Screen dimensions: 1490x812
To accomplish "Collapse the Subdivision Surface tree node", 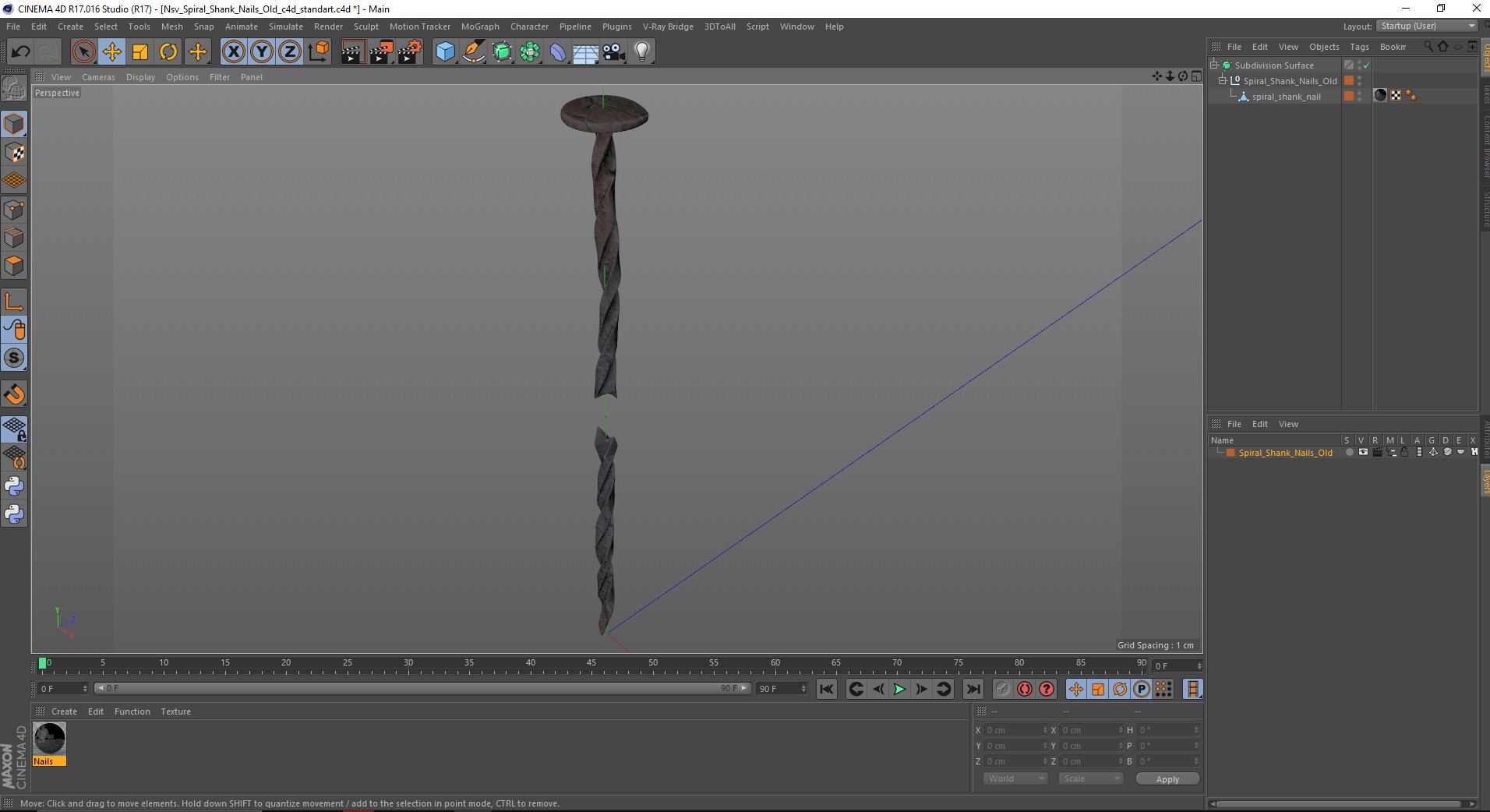I will [x=1213, y=65].
